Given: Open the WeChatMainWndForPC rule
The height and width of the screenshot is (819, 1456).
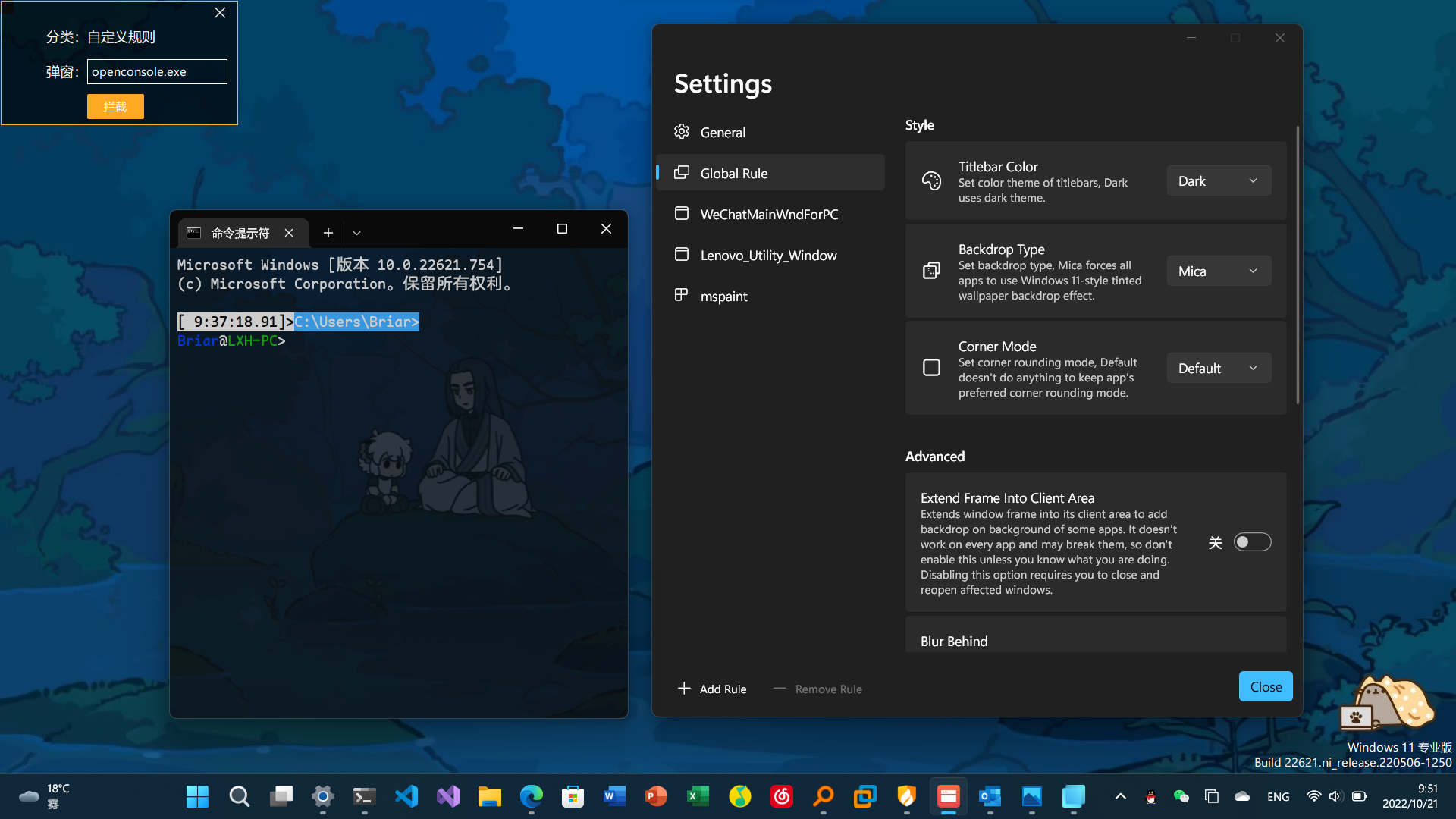Looking at the screenshot, I should pyautogui.click(x=769, y=214).
